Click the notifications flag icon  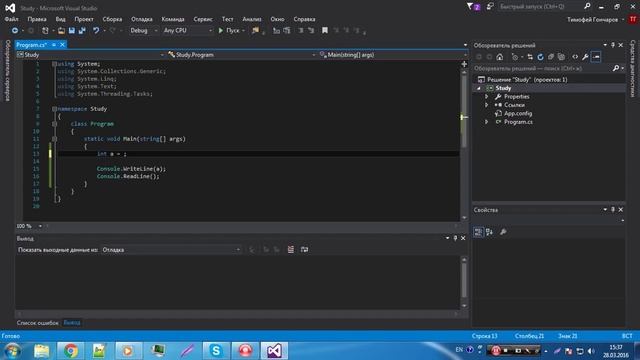tap(473, 7)
